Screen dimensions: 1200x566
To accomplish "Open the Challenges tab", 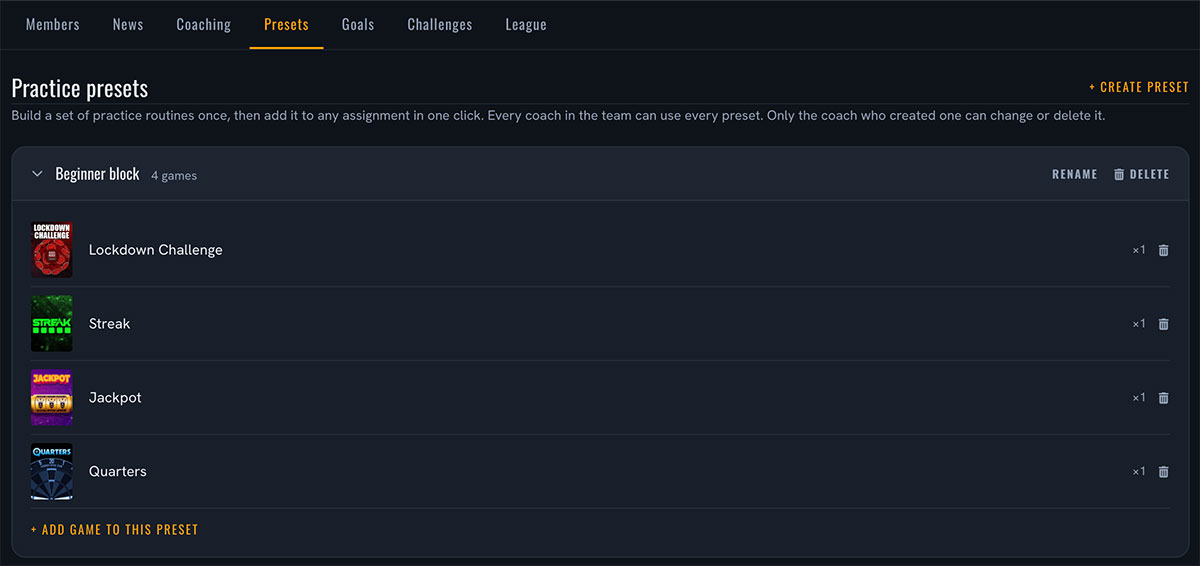I will (x=440, y=24).
